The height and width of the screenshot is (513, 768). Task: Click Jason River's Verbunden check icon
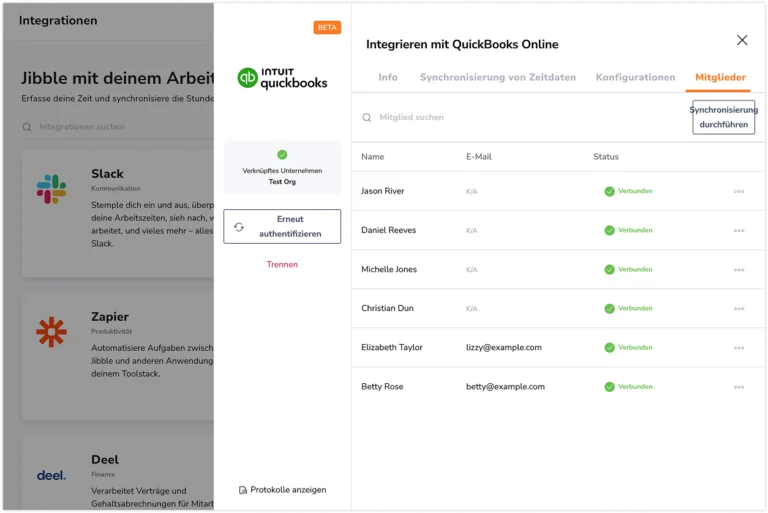point(609,191)
